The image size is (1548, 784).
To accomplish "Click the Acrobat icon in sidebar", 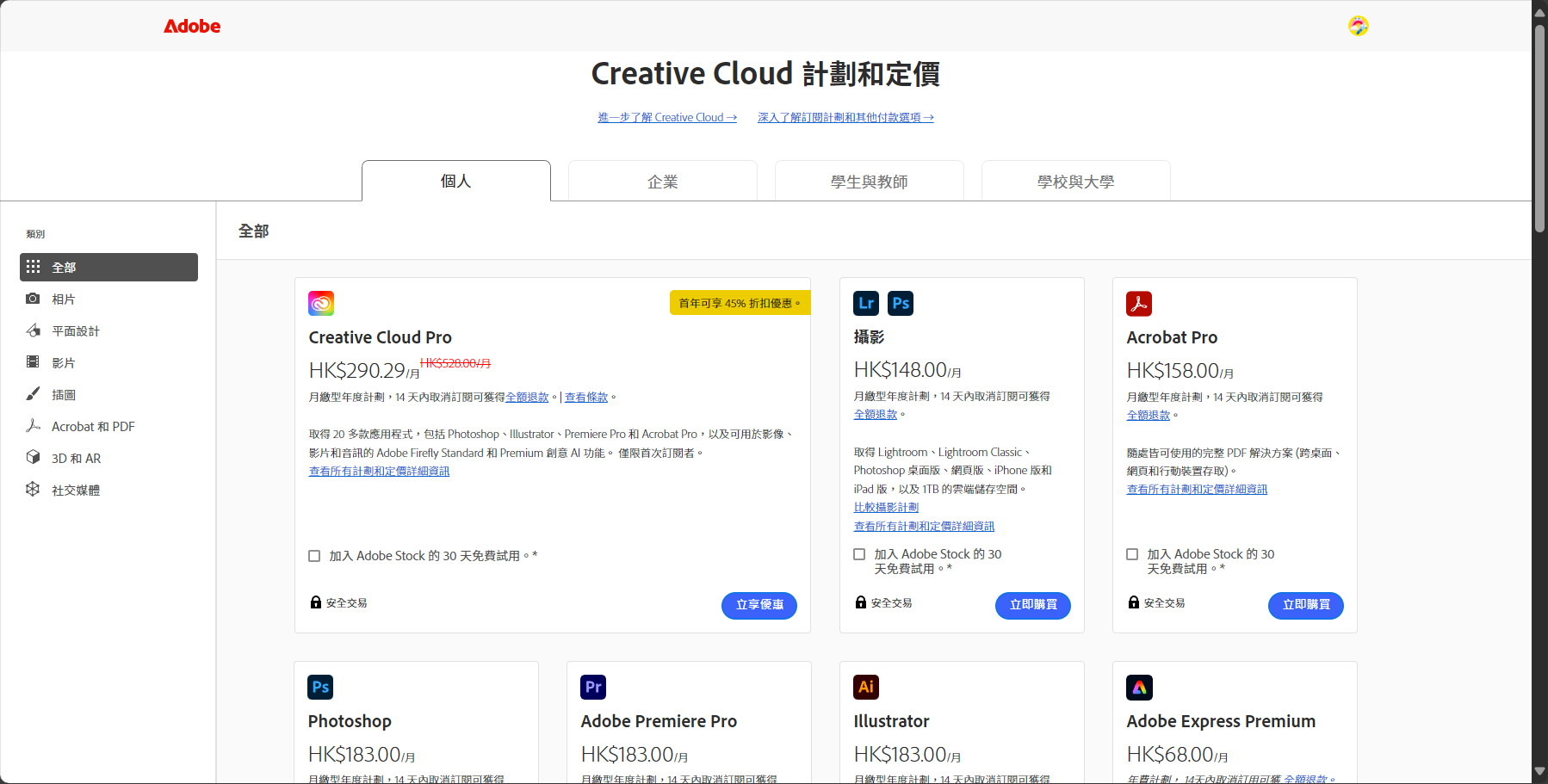I will [x=33, y=426].
